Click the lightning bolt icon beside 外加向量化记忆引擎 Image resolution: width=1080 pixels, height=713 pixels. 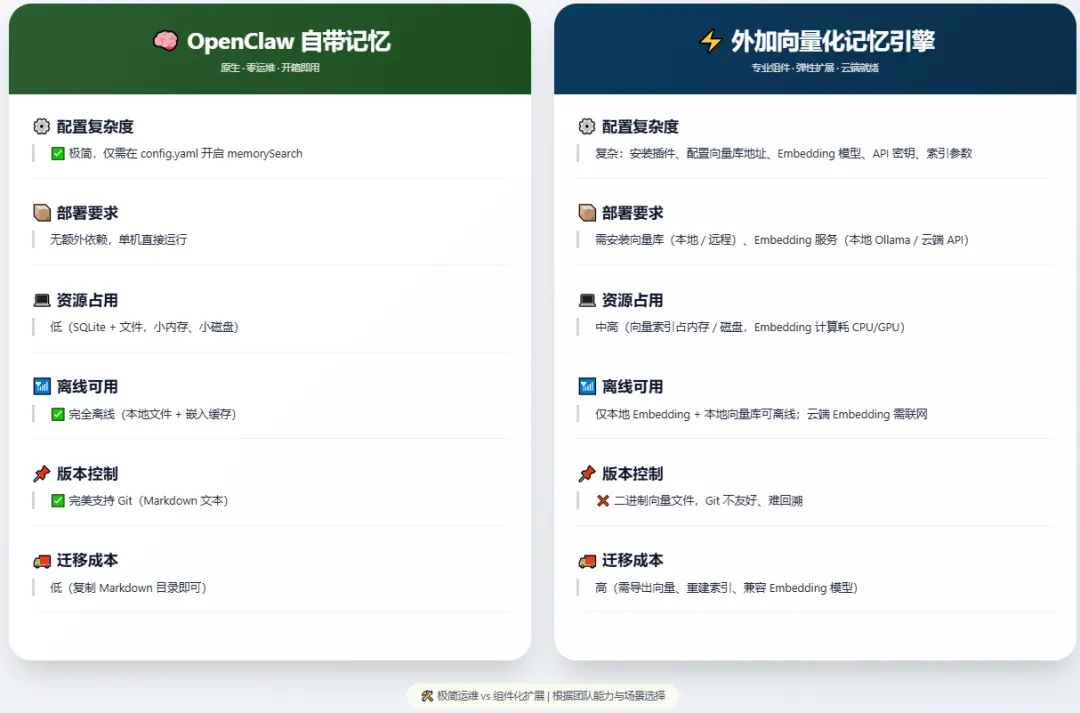(710, 41)
